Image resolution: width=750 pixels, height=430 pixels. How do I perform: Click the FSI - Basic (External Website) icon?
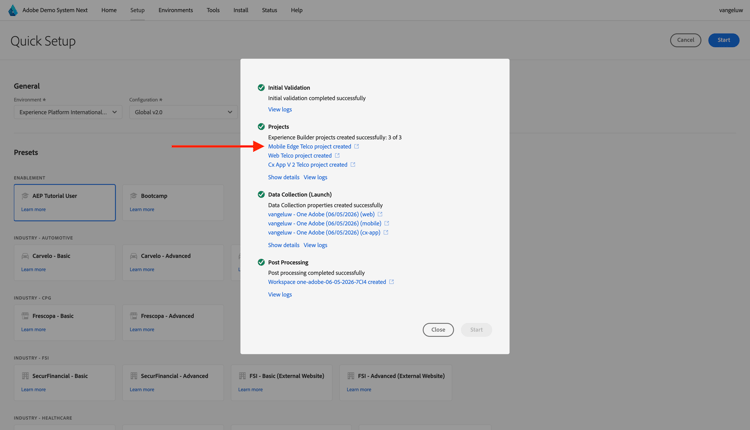(242, 376)
